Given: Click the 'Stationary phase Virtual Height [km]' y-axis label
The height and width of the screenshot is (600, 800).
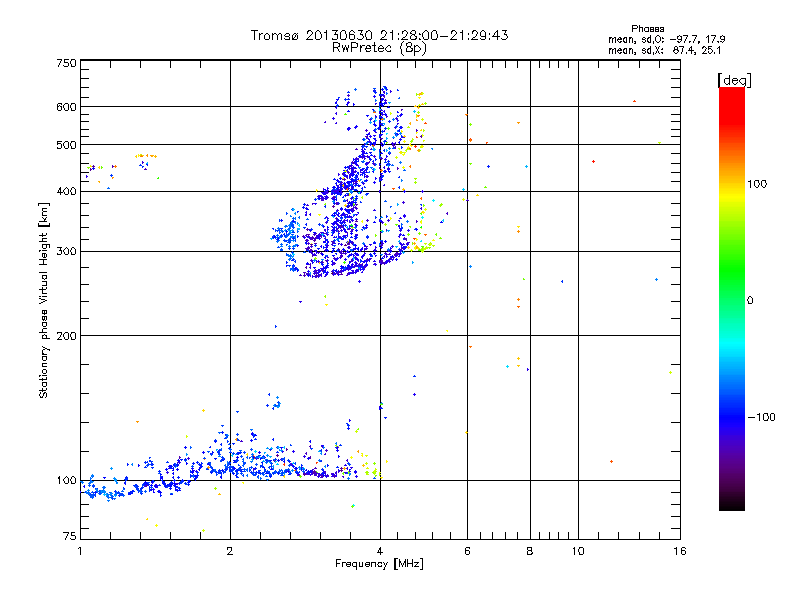Looking at the screenshot, I should click(x=44, y=300).
